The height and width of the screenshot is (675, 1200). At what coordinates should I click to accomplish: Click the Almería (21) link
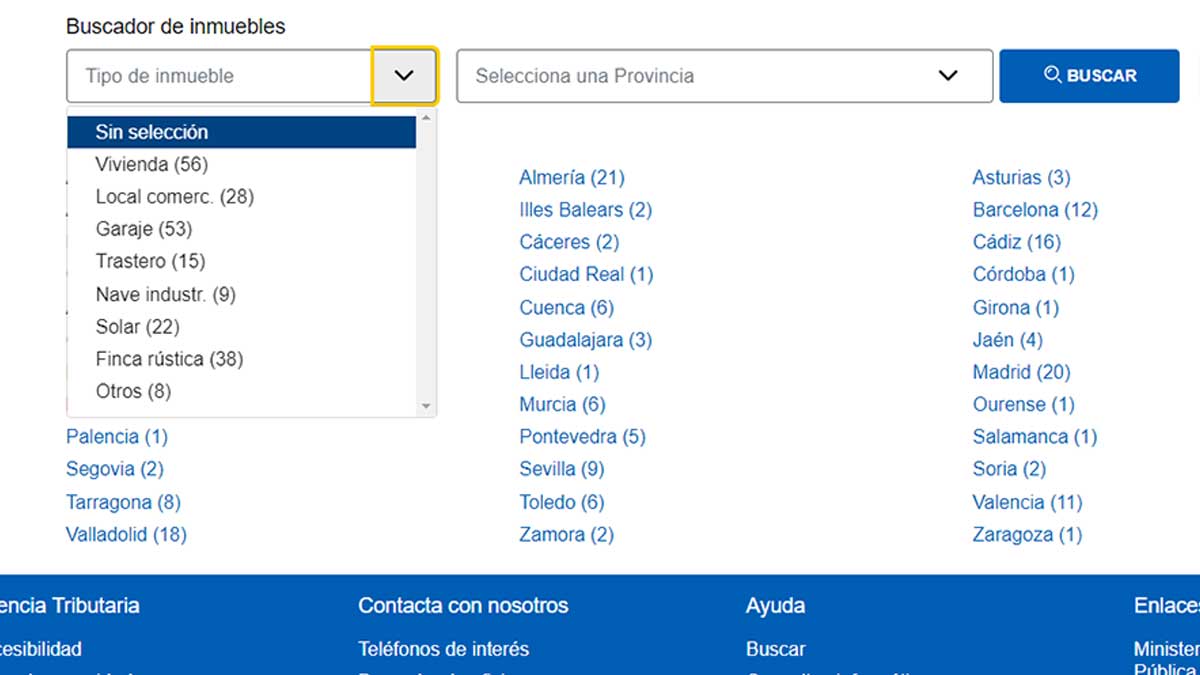(572, 177)
